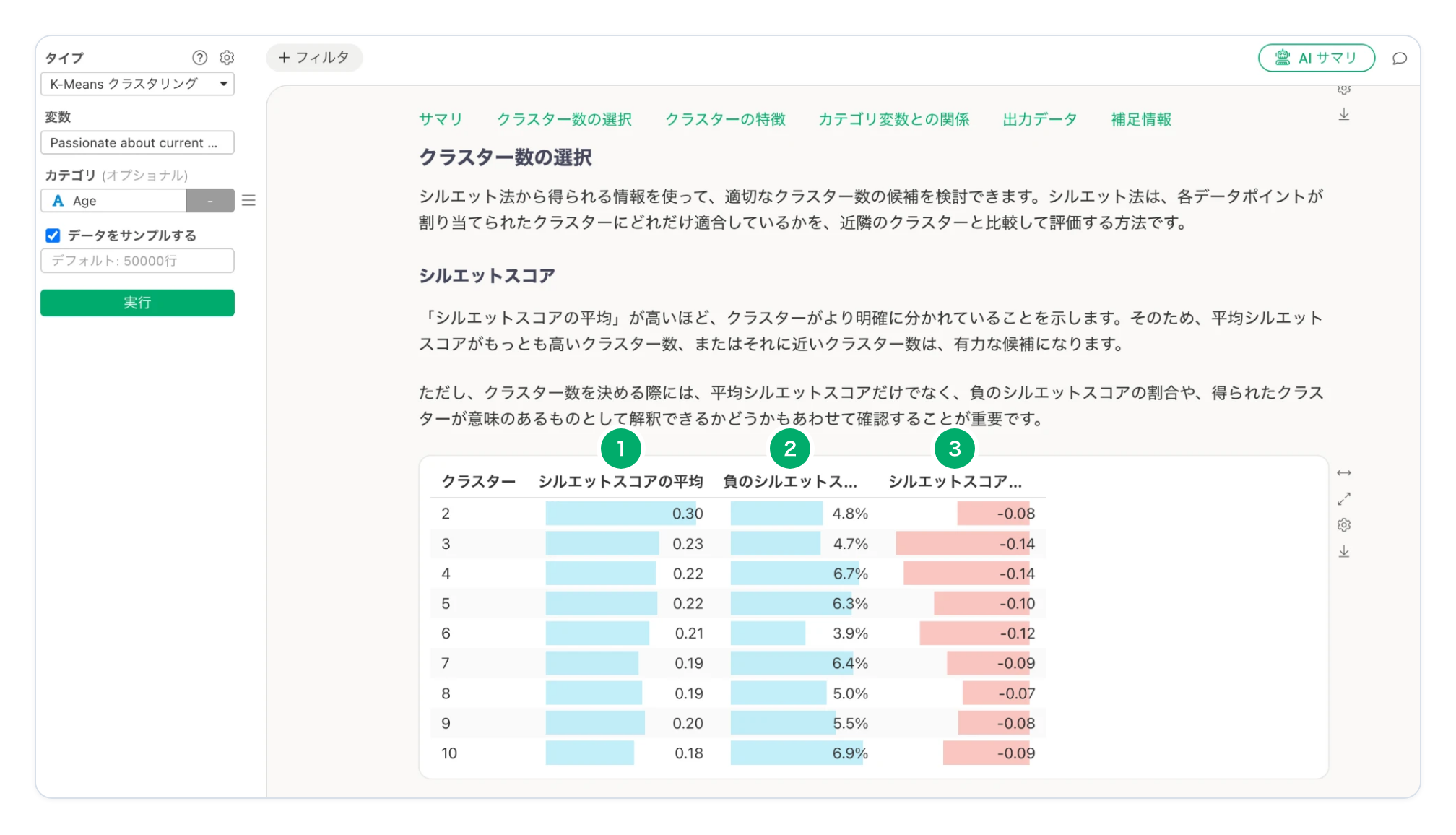Image resolution: width=1456 pixels, height=835 pixels.
Task: Download the silhouette table data
Action: pyautogui.click(x=1343, y=552)
